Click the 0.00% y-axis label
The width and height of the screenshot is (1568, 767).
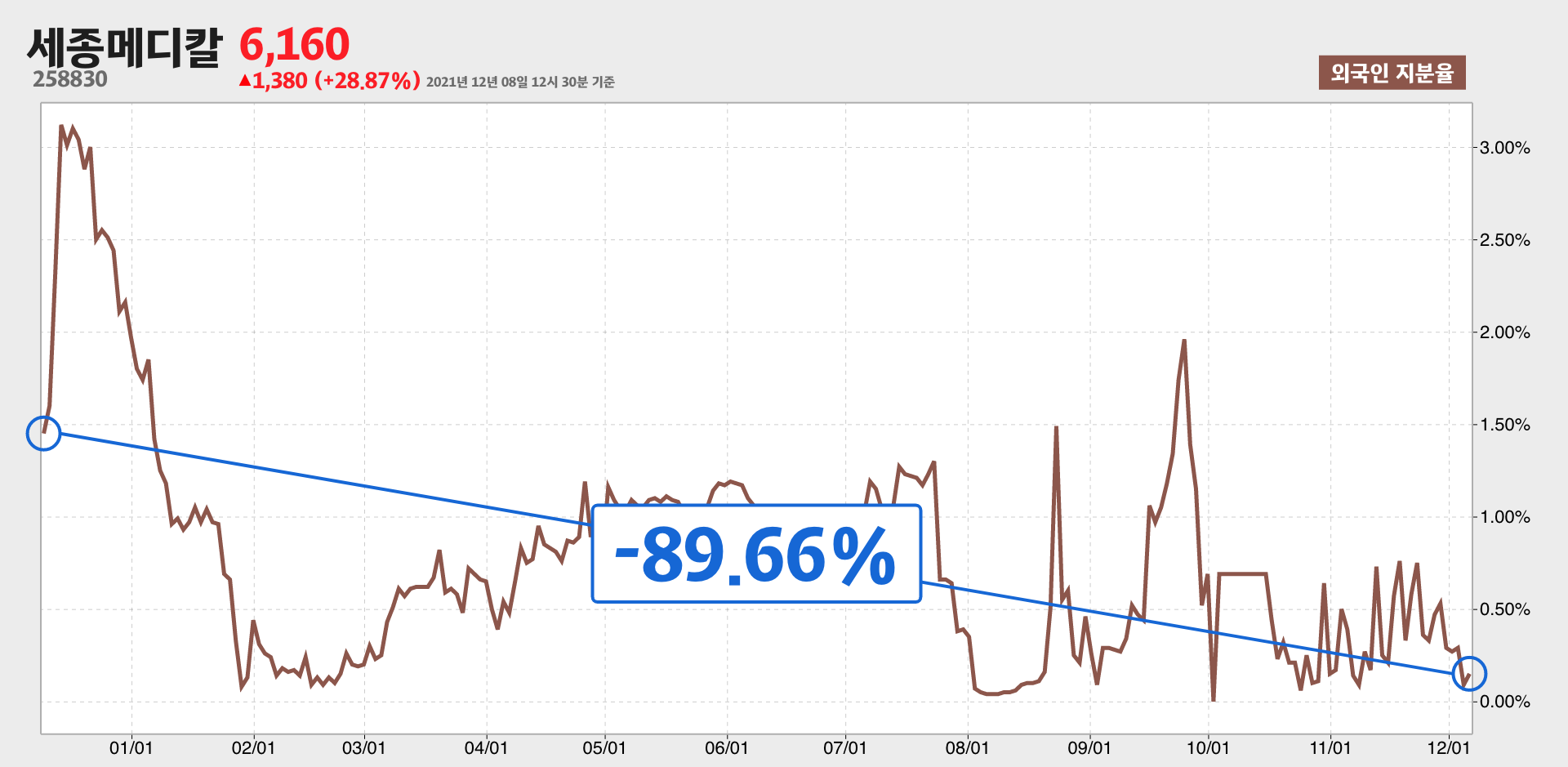coord(1505,702)
